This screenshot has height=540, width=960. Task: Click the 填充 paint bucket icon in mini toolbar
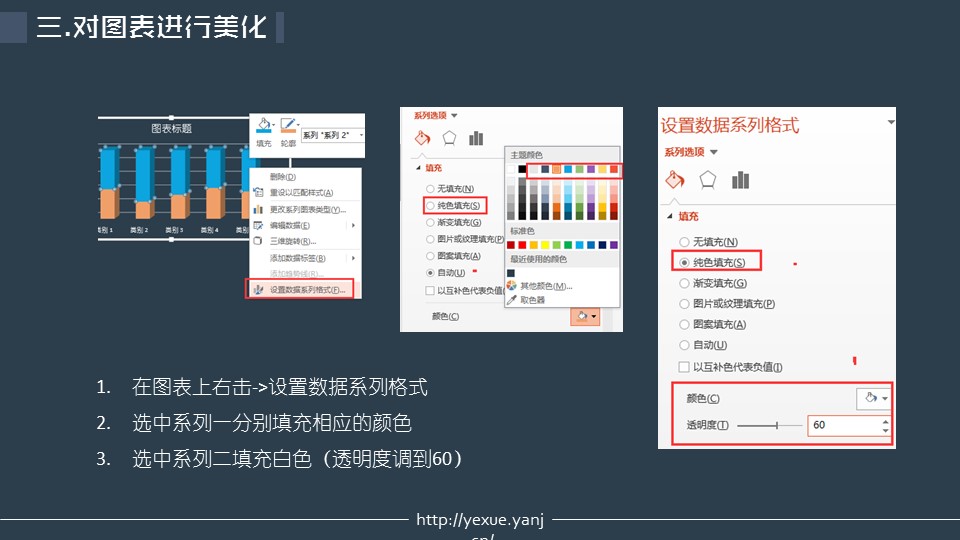263,126
